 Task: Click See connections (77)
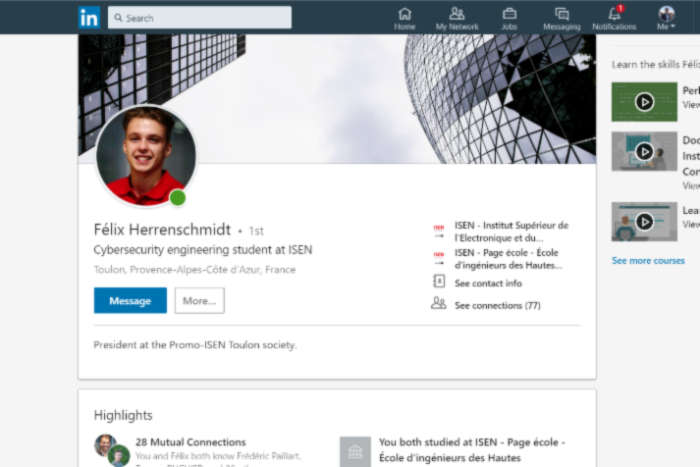(x=497, y=305)
